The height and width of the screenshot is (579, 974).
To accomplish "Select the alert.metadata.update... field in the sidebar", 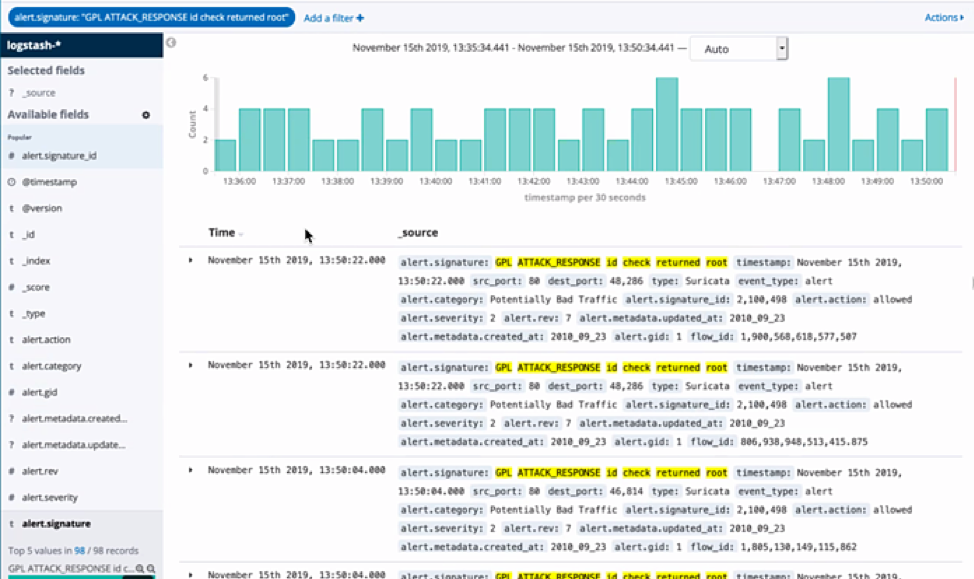I will coord(82,445).
